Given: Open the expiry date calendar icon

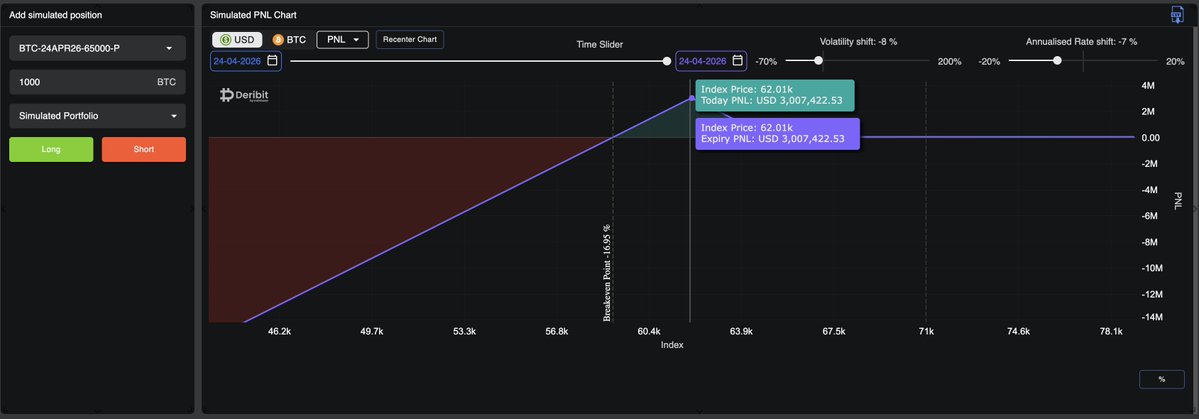Looking at the screenshot, I should pyautogui.click(x=737, y=60).
